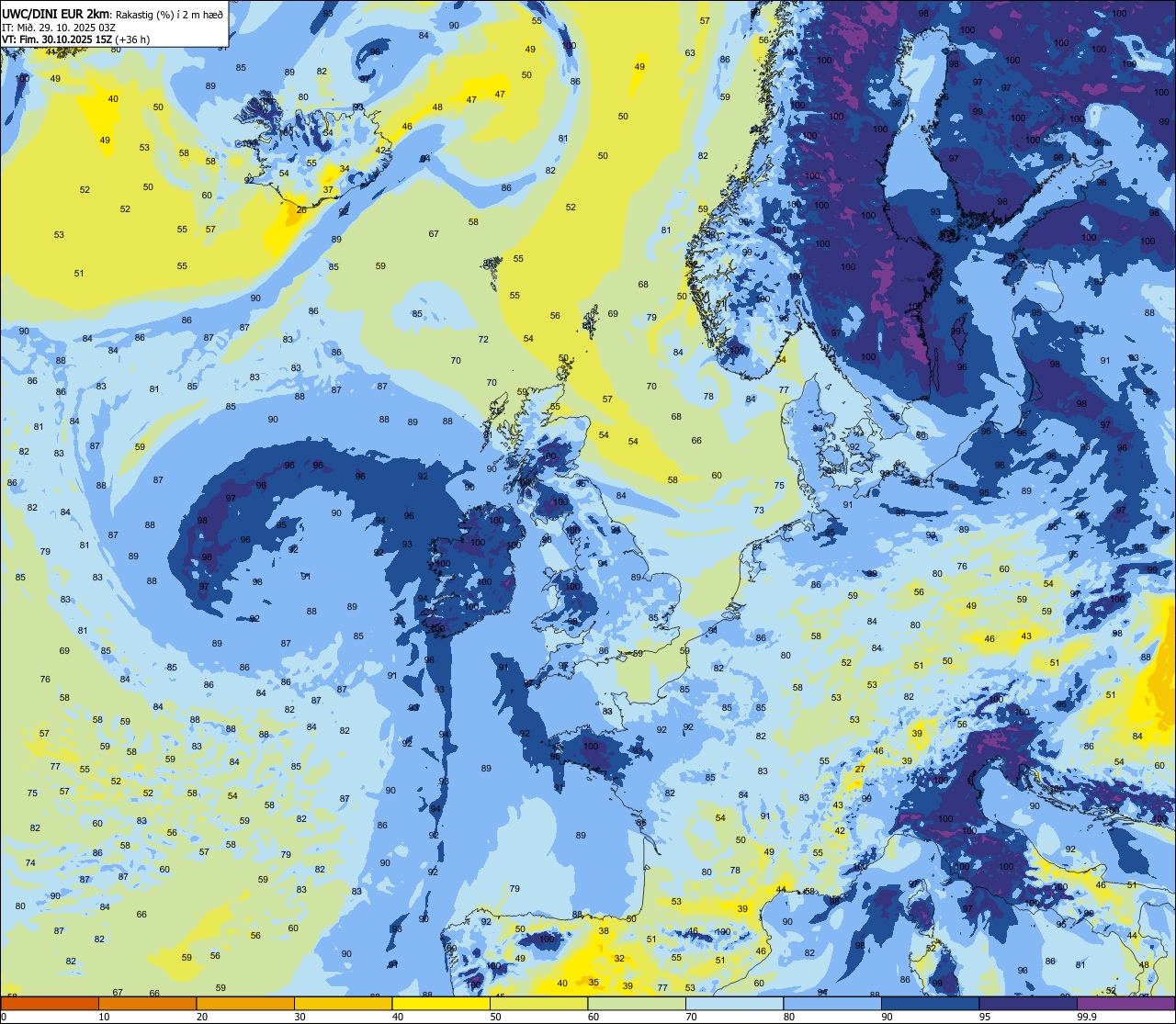Screen dimensions: 1176x1024
Task: Click the legend tick label '95'
Action: coord(985,1017)
